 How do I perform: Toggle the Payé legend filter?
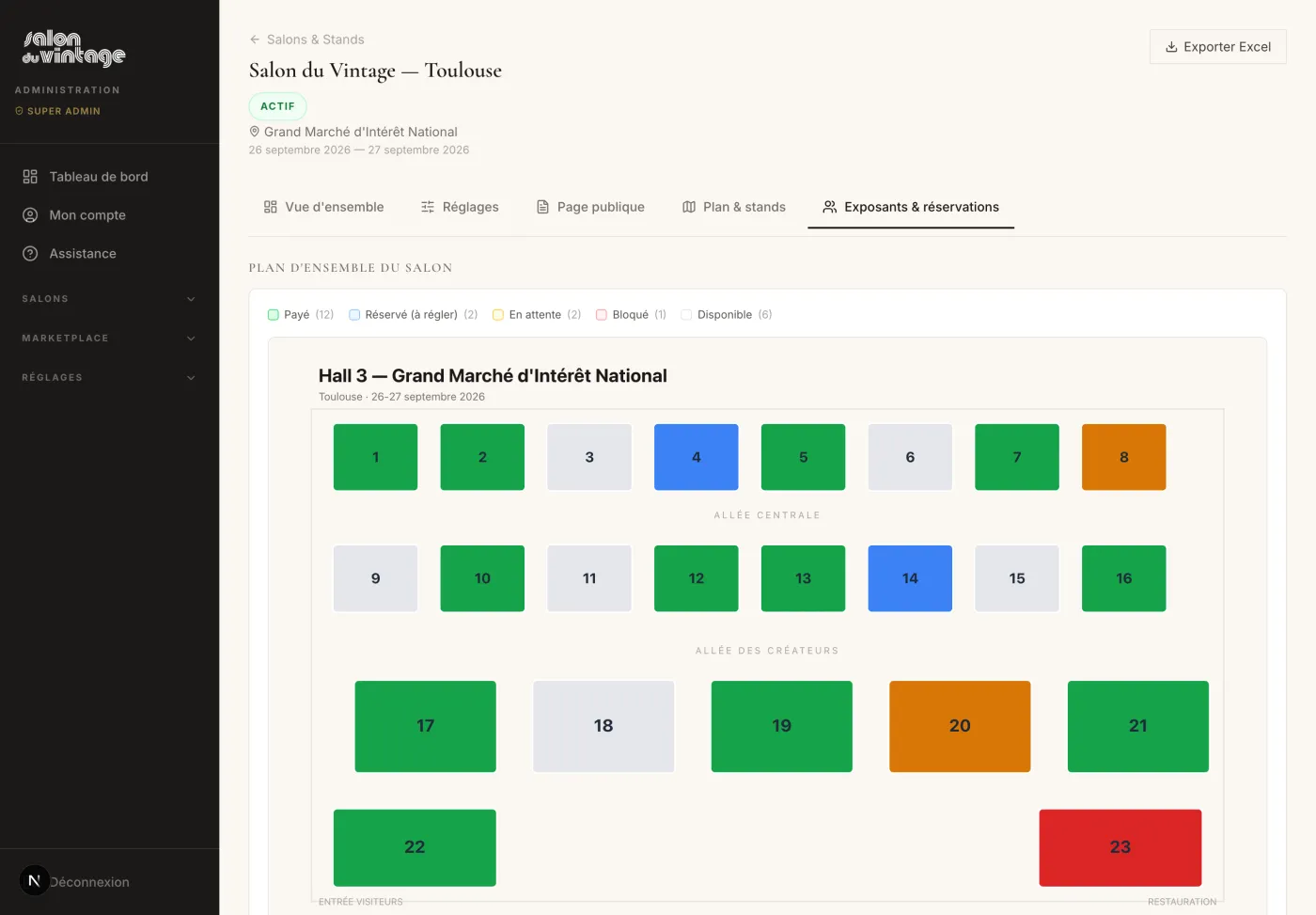[x=301, y=315]
